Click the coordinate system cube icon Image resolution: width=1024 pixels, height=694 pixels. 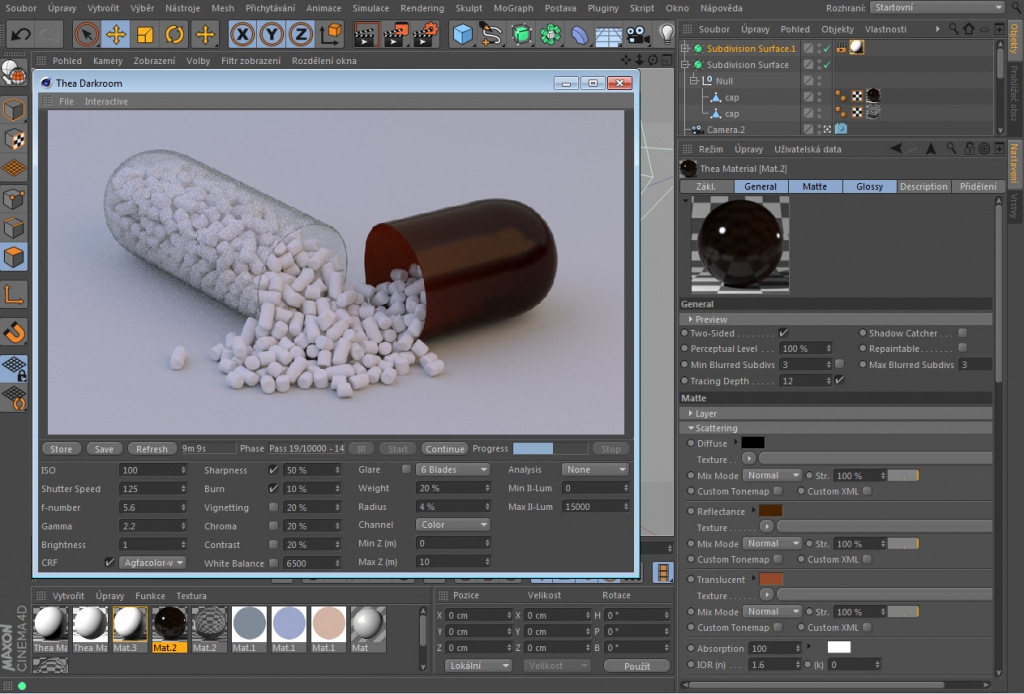coord(330,34)
